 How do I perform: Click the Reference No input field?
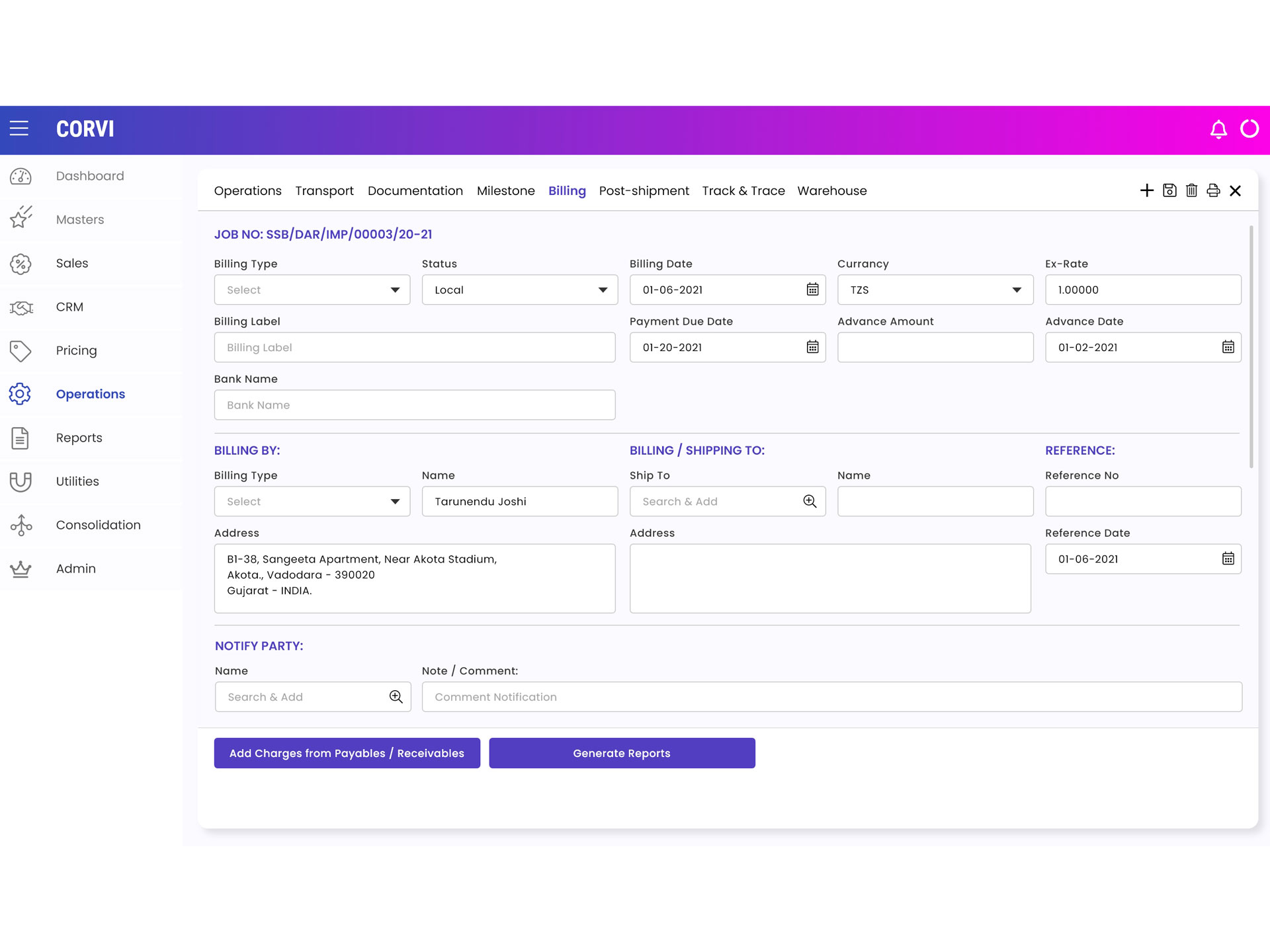[1143, 501]
